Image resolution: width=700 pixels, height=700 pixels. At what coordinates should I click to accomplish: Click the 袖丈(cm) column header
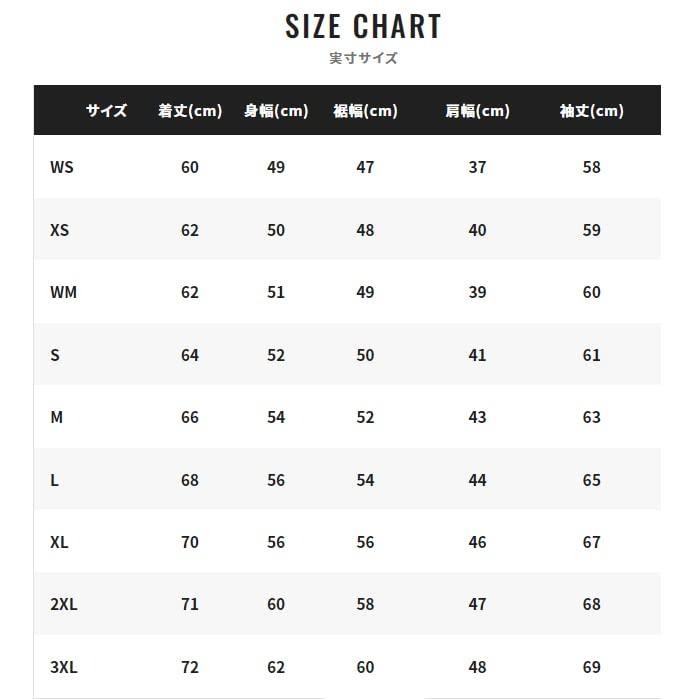point(591,111)
